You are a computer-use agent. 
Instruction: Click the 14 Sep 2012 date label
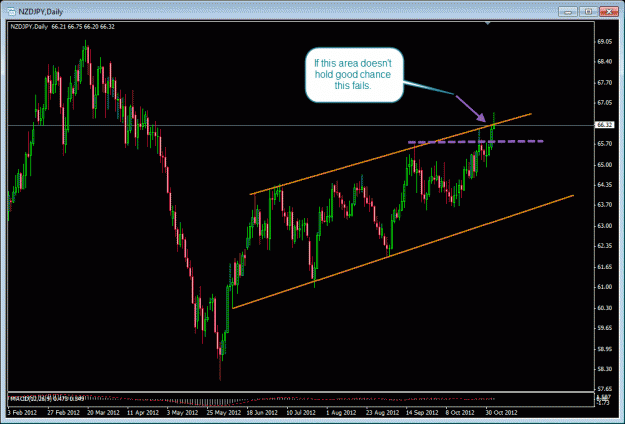pyautogui.click(x=422, y=413)
